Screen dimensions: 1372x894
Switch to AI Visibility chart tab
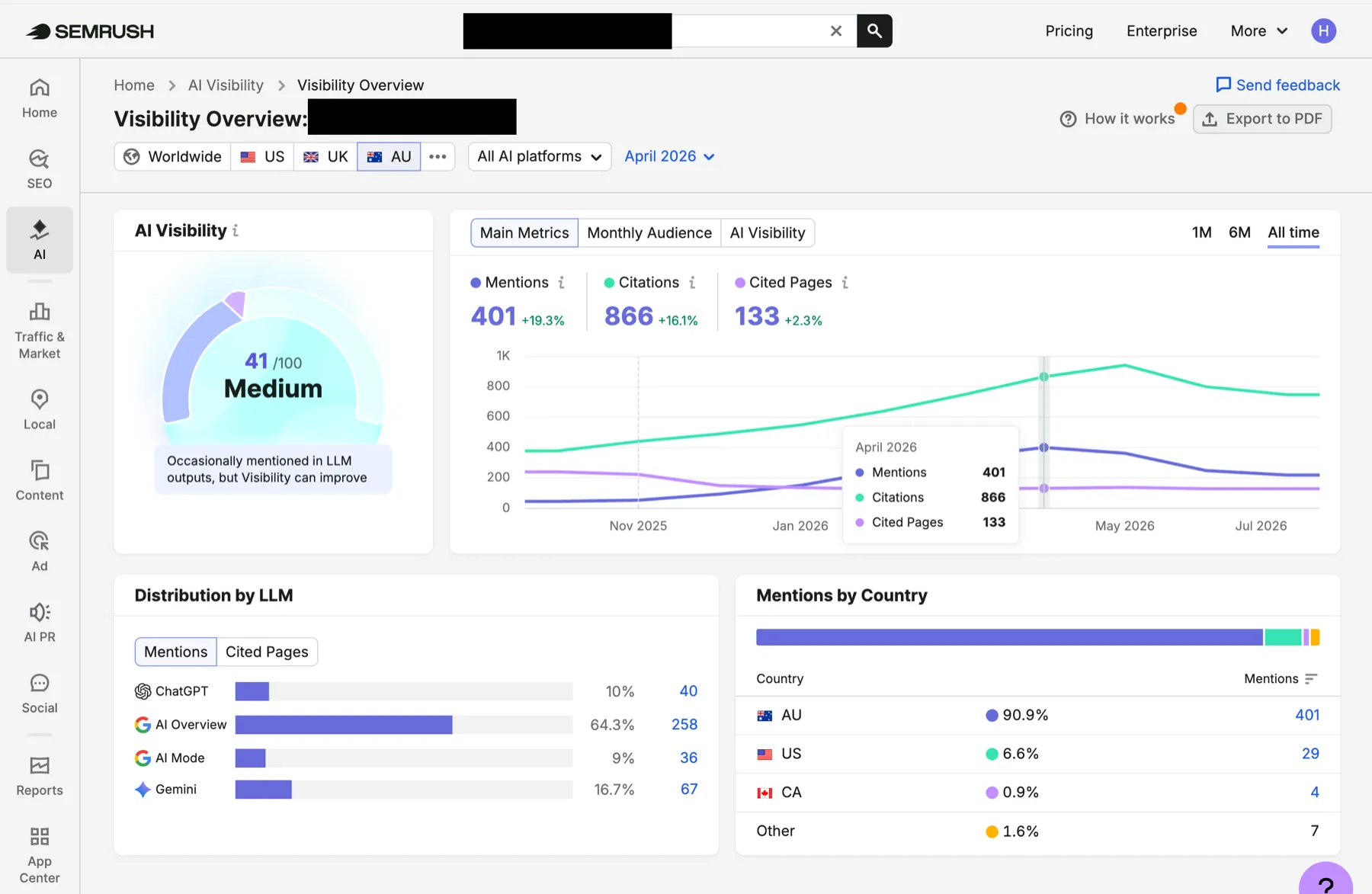768,233
